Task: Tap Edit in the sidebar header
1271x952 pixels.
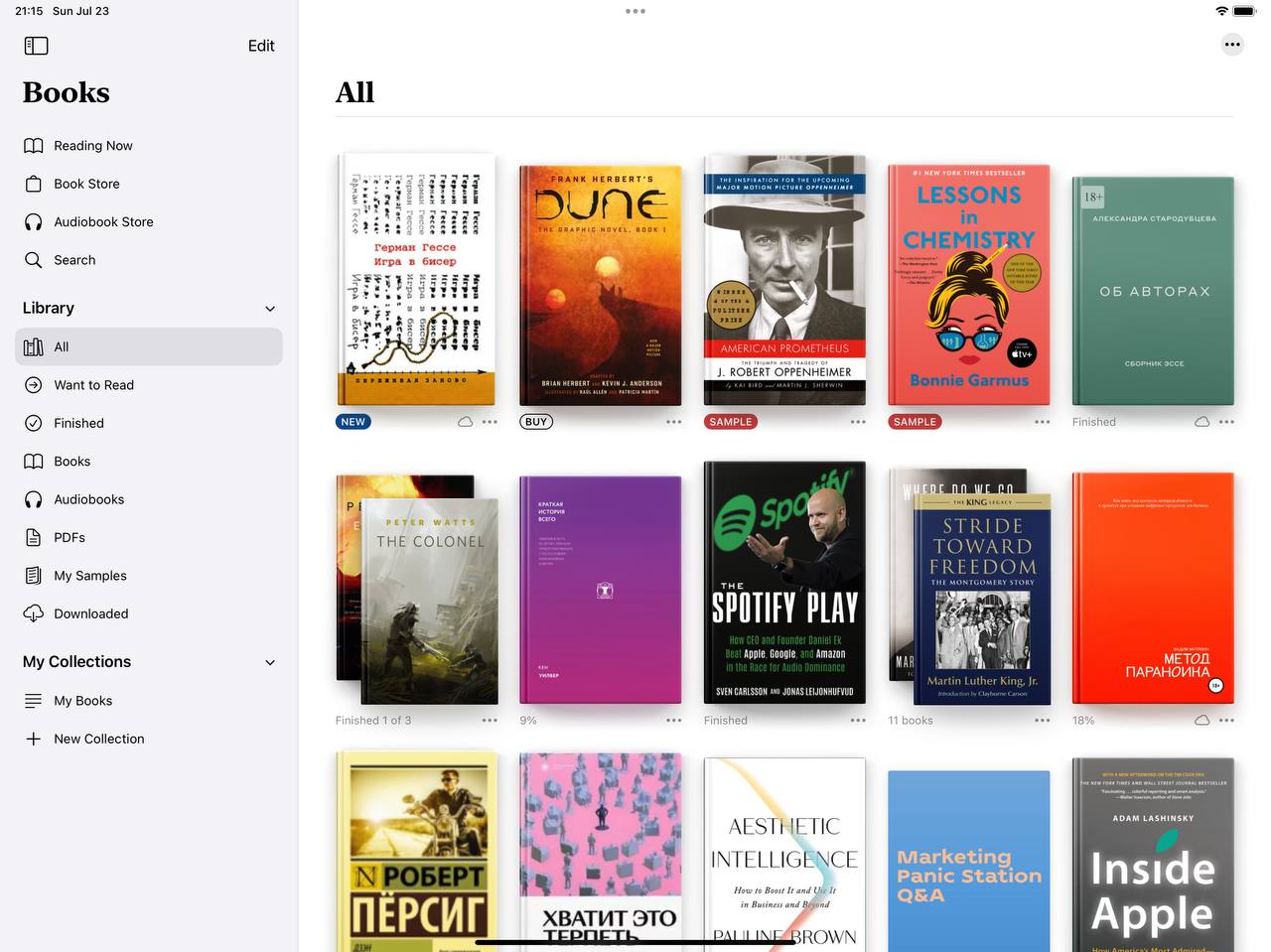Action: pos(261,46)
